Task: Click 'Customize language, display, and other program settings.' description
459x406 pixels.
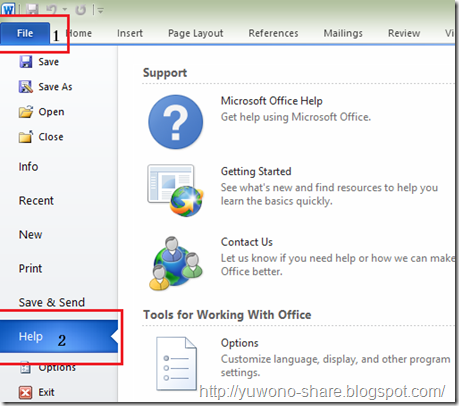Action: [x=335, y=366]
